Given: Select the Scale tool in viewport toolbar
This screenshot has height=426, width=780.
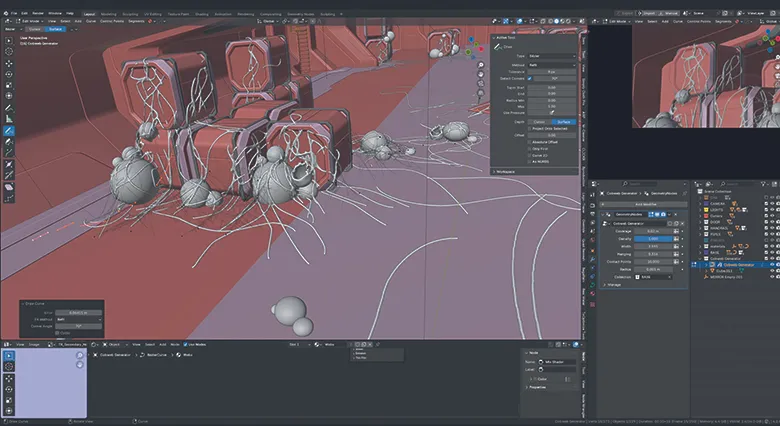Looking at the screenshot, I should pyautogui.click(x=9, y=85).
